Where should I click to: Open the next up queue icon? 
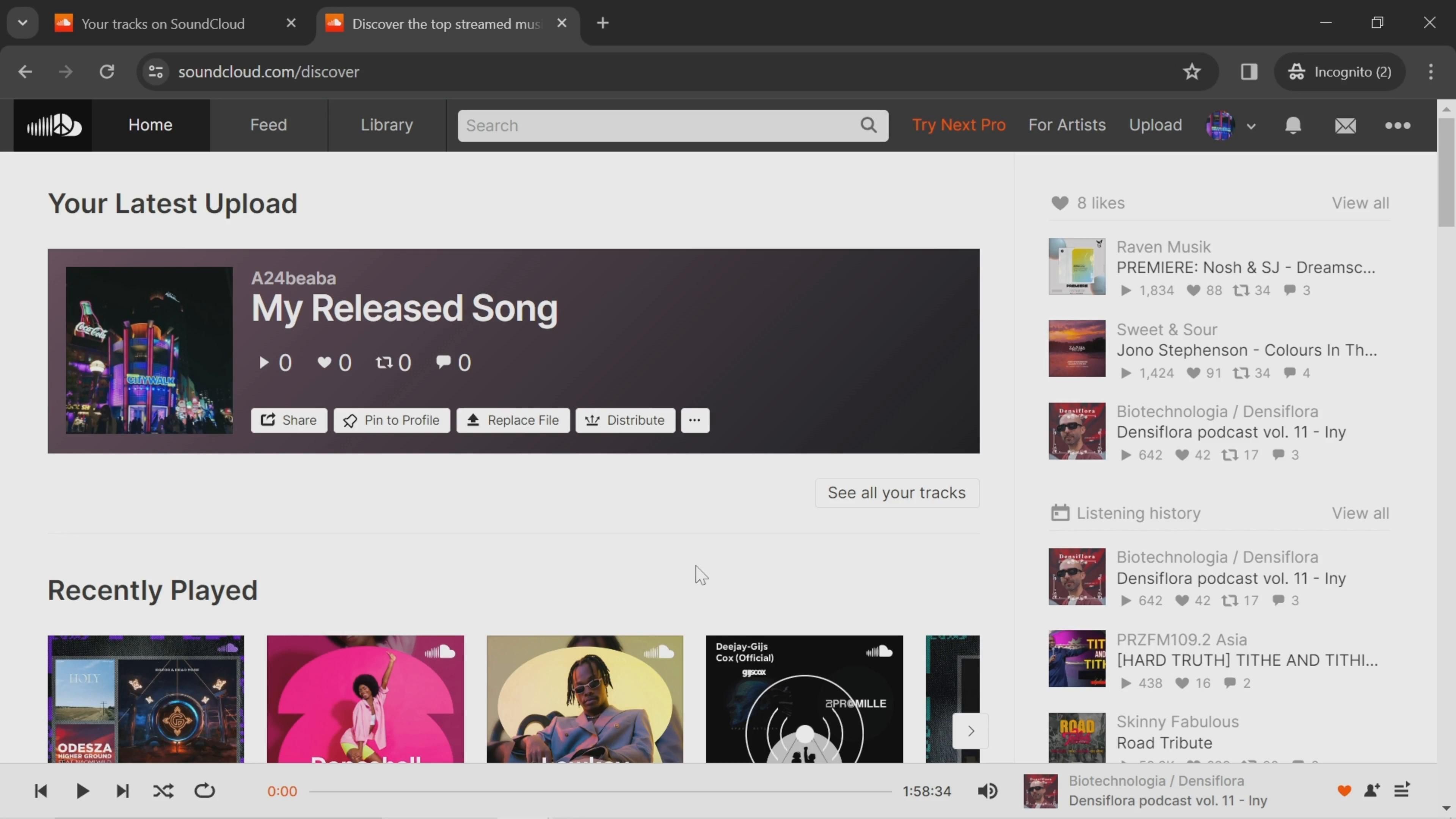(1402, 790)
